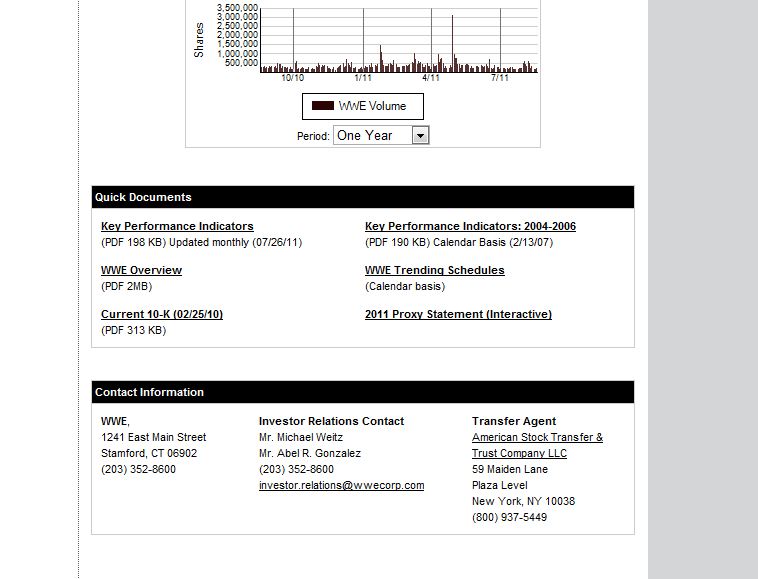758x579 pixels.
Task: Open the Current 10-K (02/25/10) link
Action: point(162,314)
